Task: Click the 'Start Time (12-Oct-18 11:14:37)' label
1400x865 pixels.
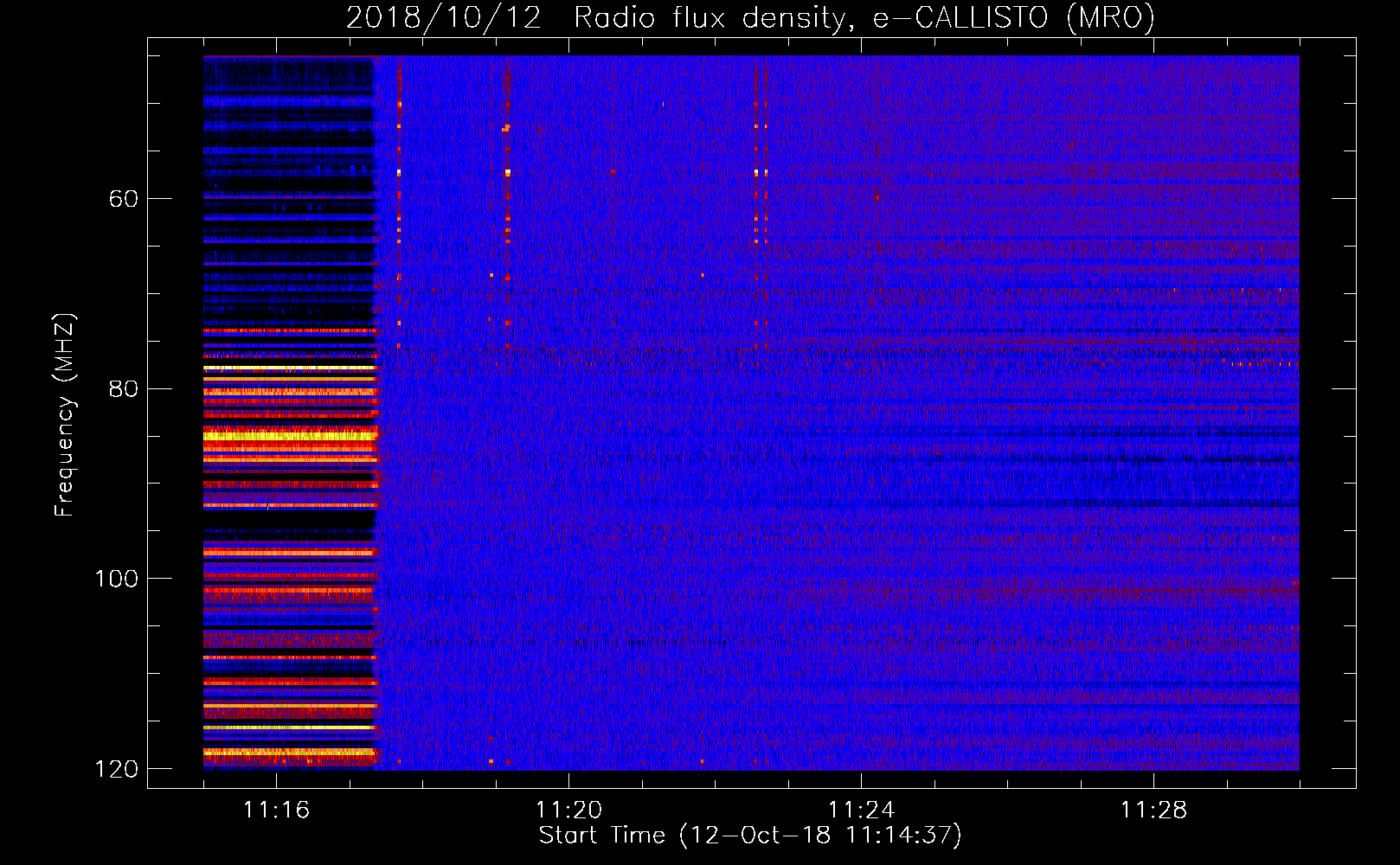Action: click(x=750, y=836)
